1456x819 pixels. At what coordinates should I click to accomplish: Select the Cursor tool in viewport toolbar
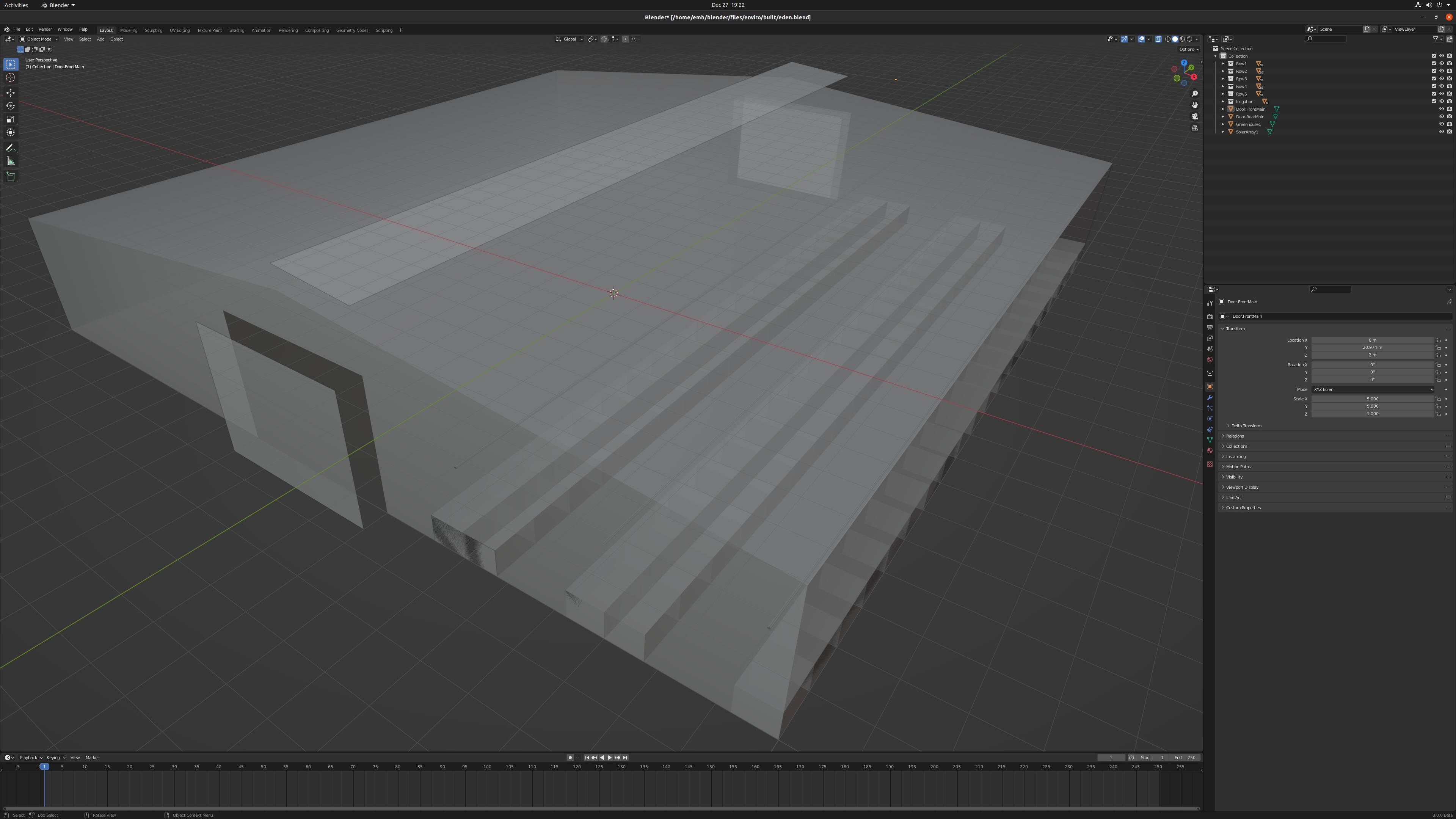coord(11,77)
